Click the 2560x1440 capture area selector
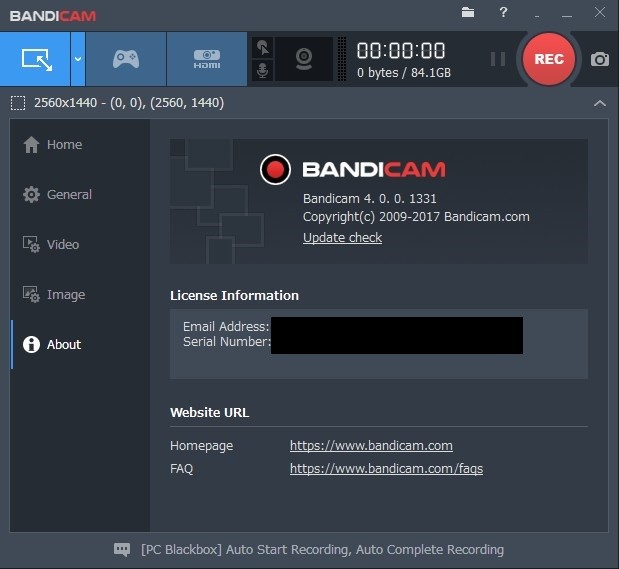619x569 pixels. pyautogui.click(x=117, y=103)
